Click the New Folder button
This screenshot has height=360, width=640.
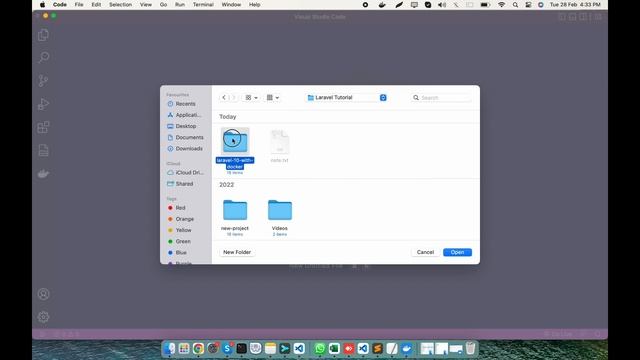click(x=237, y=252)
